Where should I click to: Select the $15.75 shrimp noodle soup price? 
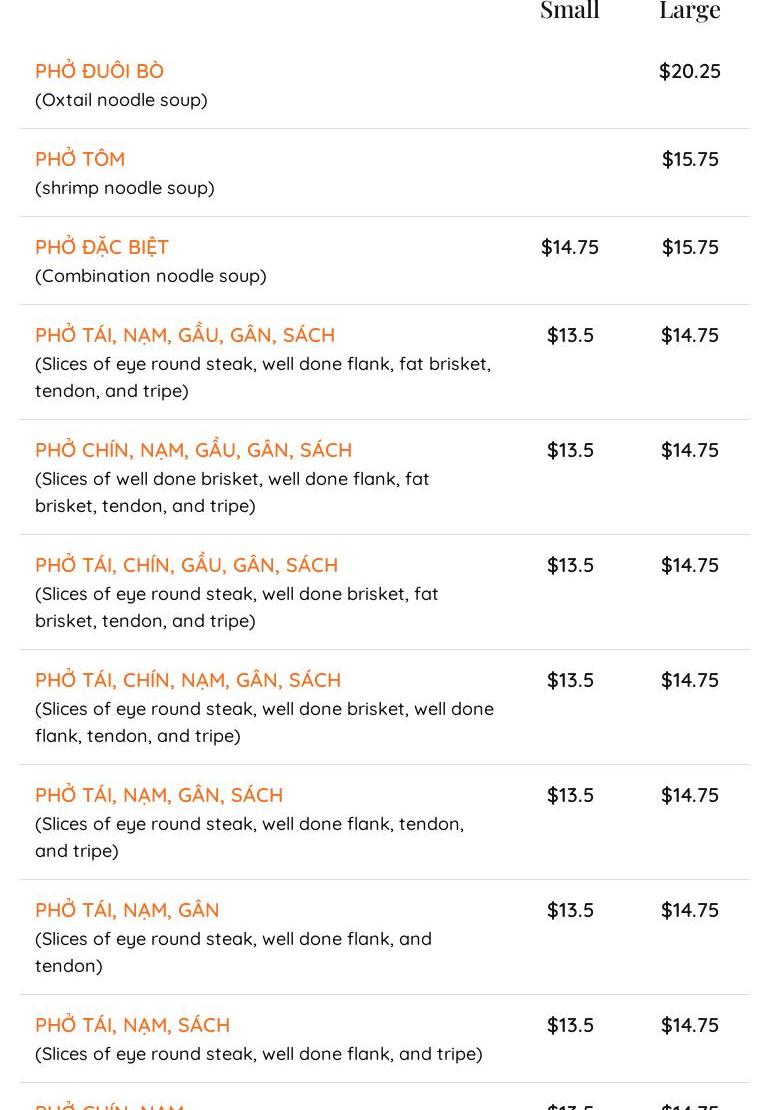pyautogui.click(x=689, y=159)
